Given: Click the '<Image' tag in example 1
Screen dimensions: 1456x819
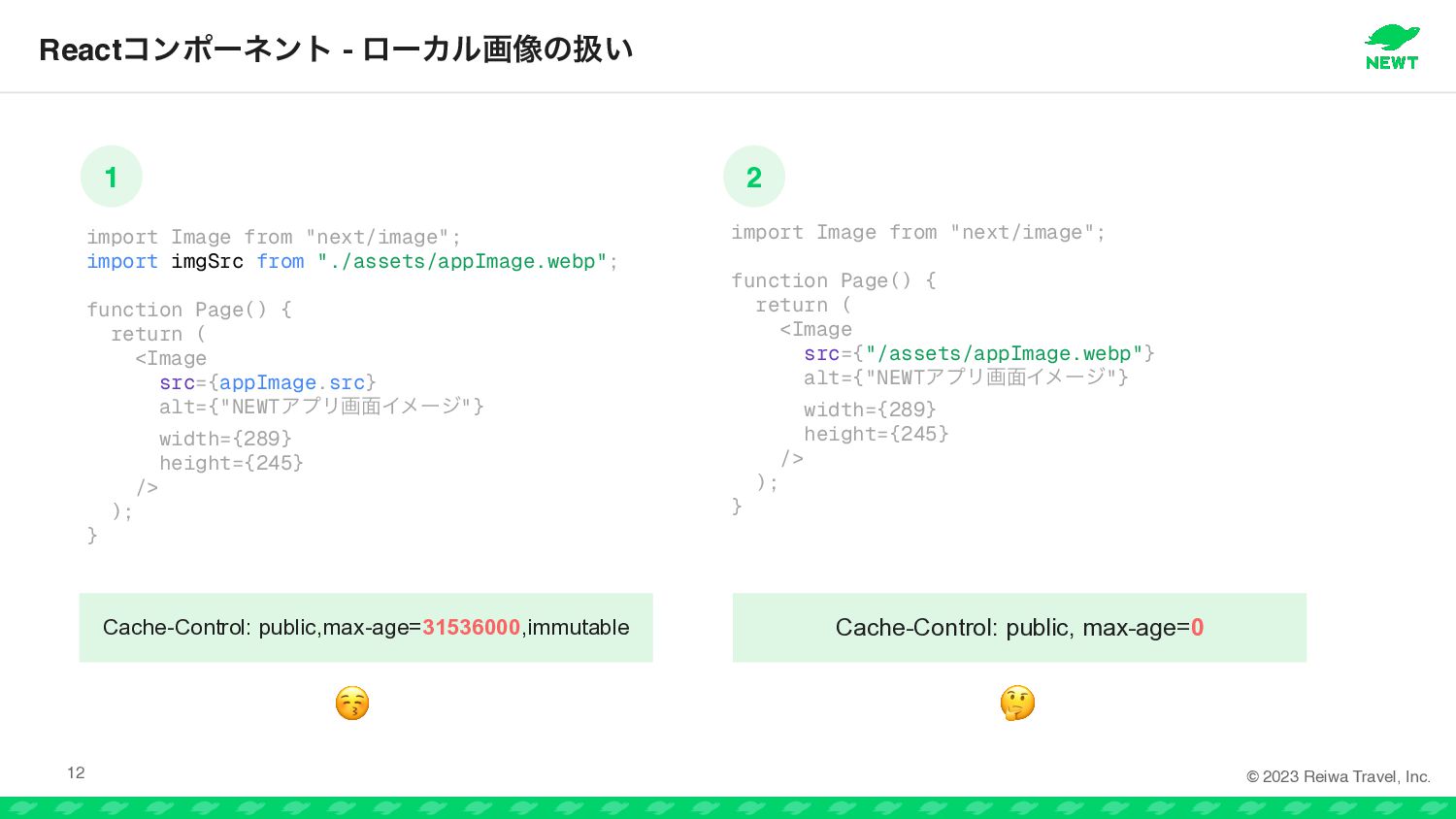Looking at the screenshot, I should point(171,359).
